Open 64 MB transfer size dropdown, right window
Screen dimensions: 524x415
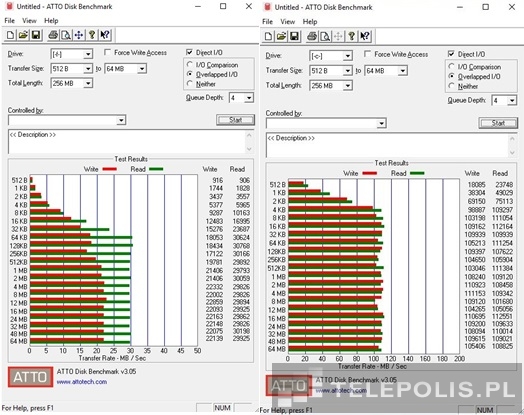[402, 71]
